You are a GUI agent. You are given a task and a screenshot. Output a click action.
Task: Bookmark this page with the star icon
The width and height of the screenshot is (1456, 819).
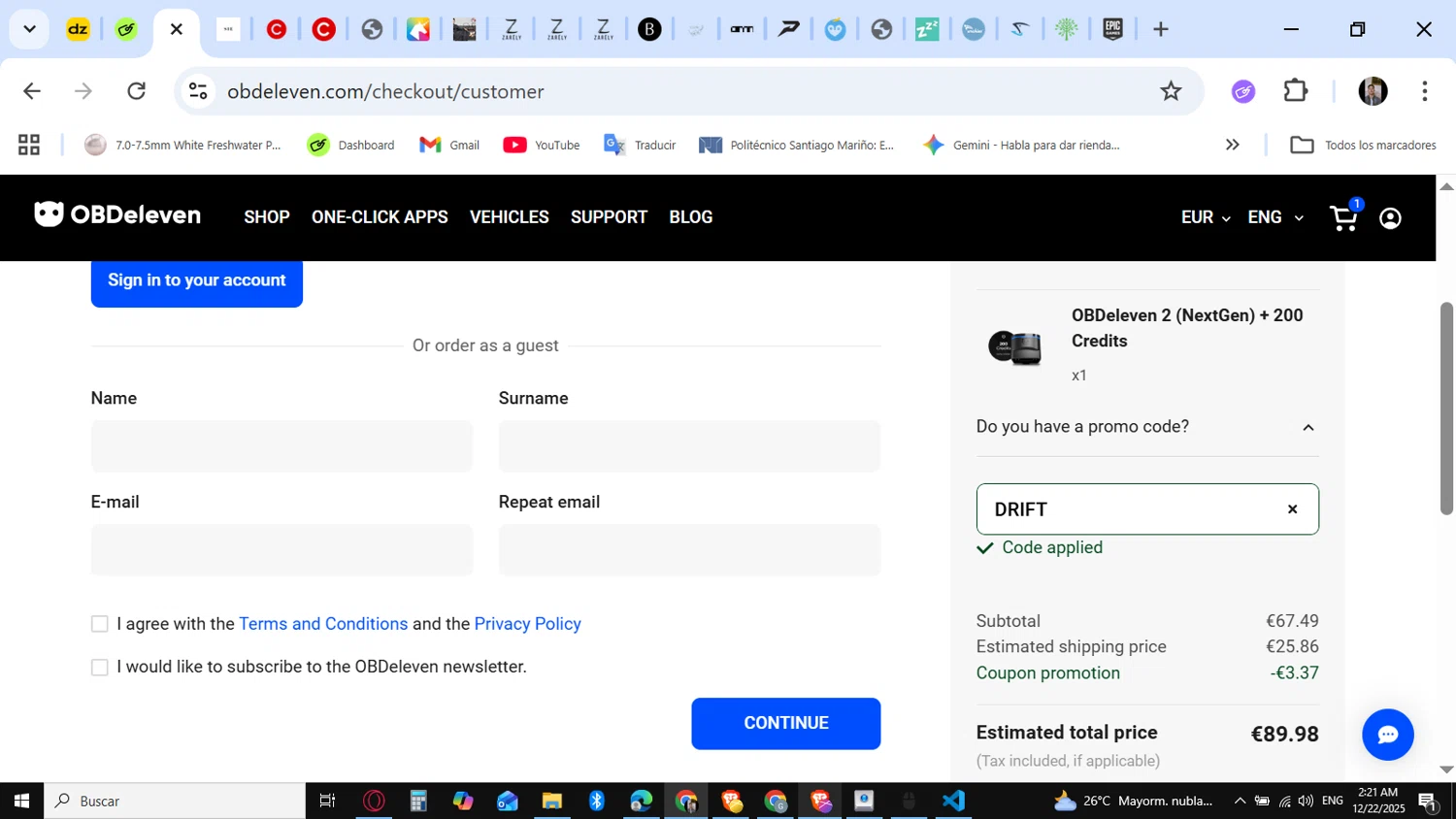pyautogui.click(x=1171, y=91)
